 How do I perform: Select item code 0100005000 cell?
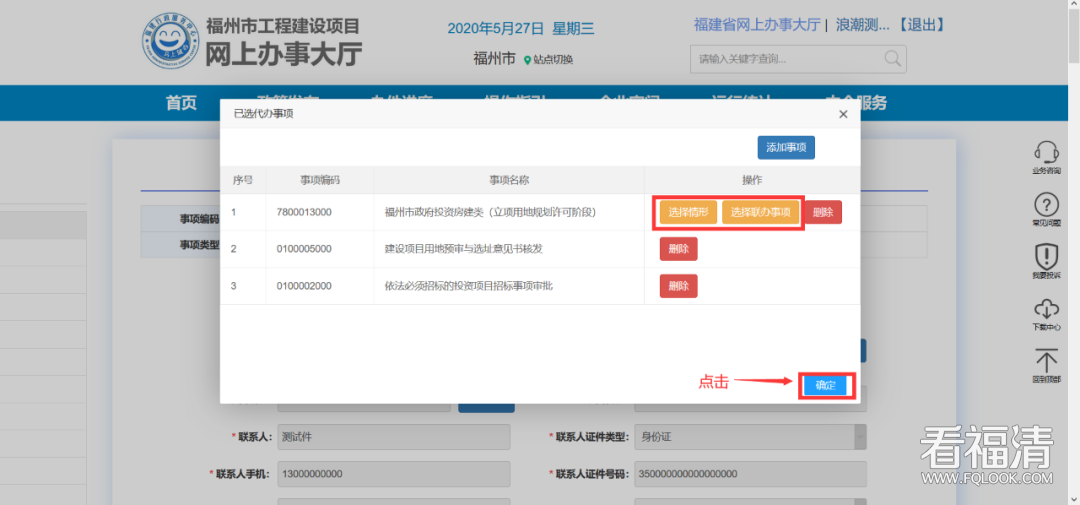tap(304, 249)
